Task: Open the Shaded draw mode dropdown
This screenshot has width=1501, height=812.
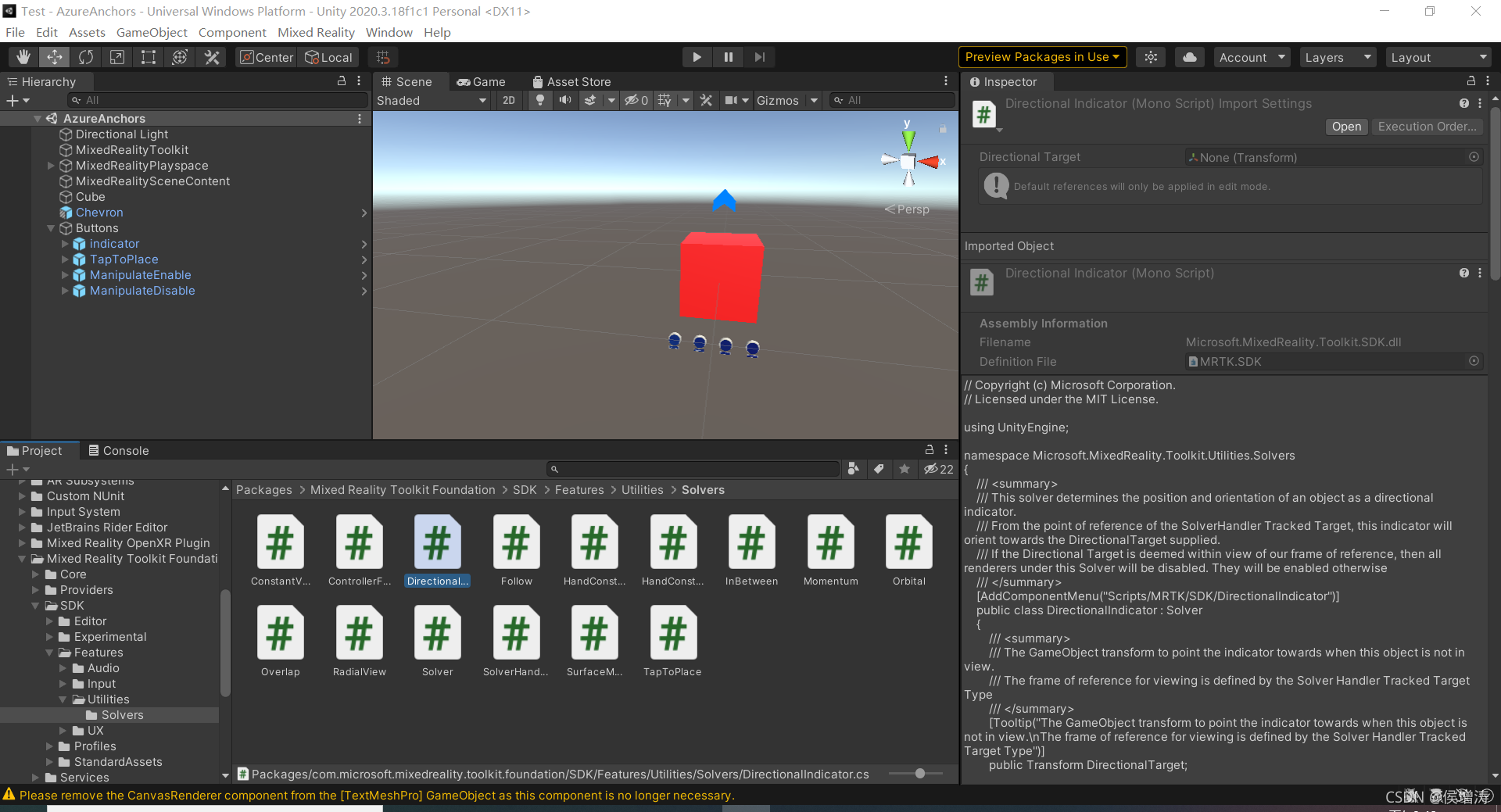Action: tap(432, 100)
